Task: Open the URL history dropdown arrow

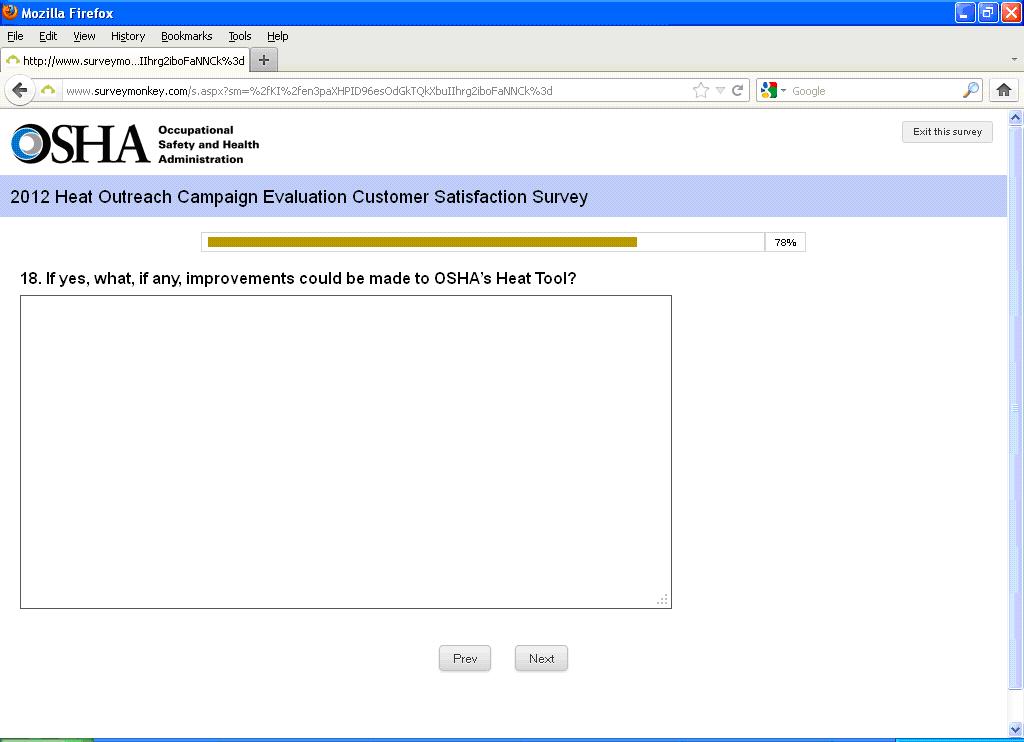Action: 720,91
